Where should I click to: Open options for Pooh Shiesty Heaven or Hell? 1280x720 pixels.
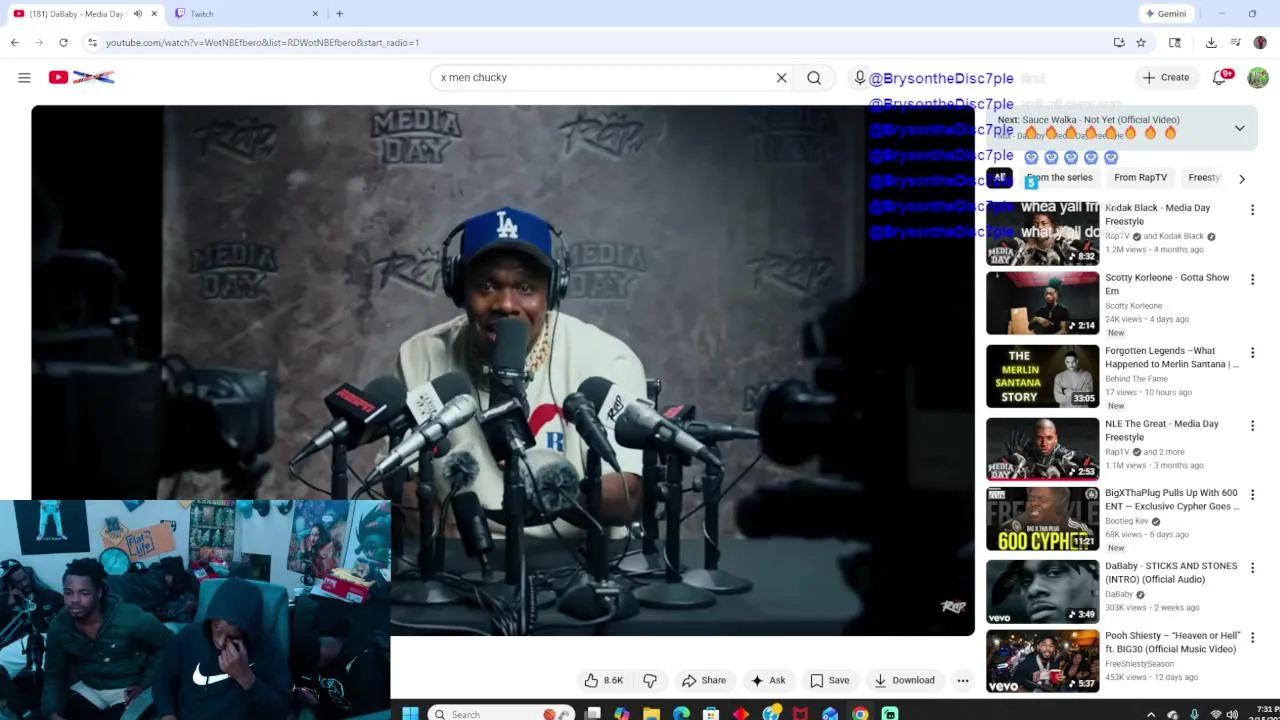[1252, 637]
